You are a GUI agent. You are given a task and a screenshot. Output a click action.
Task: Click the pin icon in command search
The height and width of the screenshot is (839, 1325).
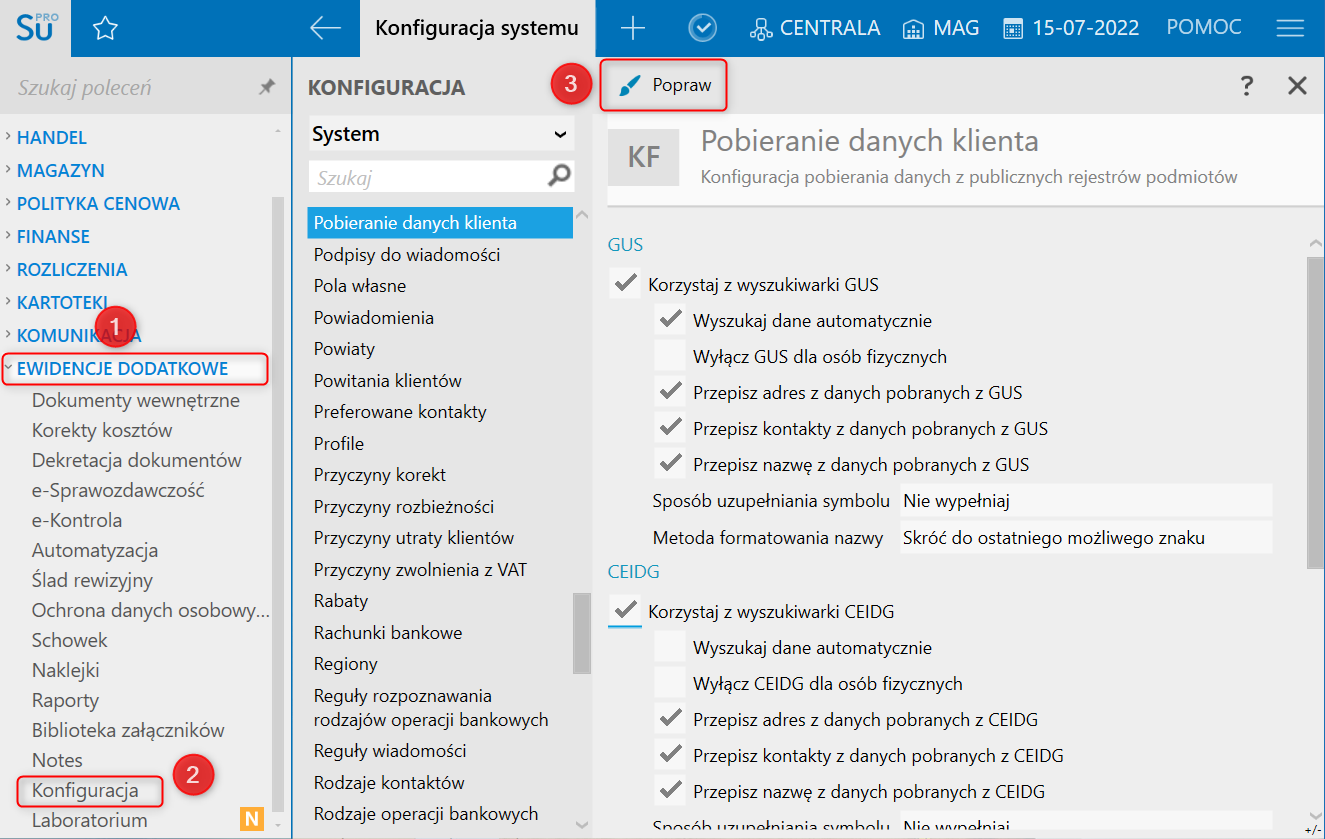[267, 88]
